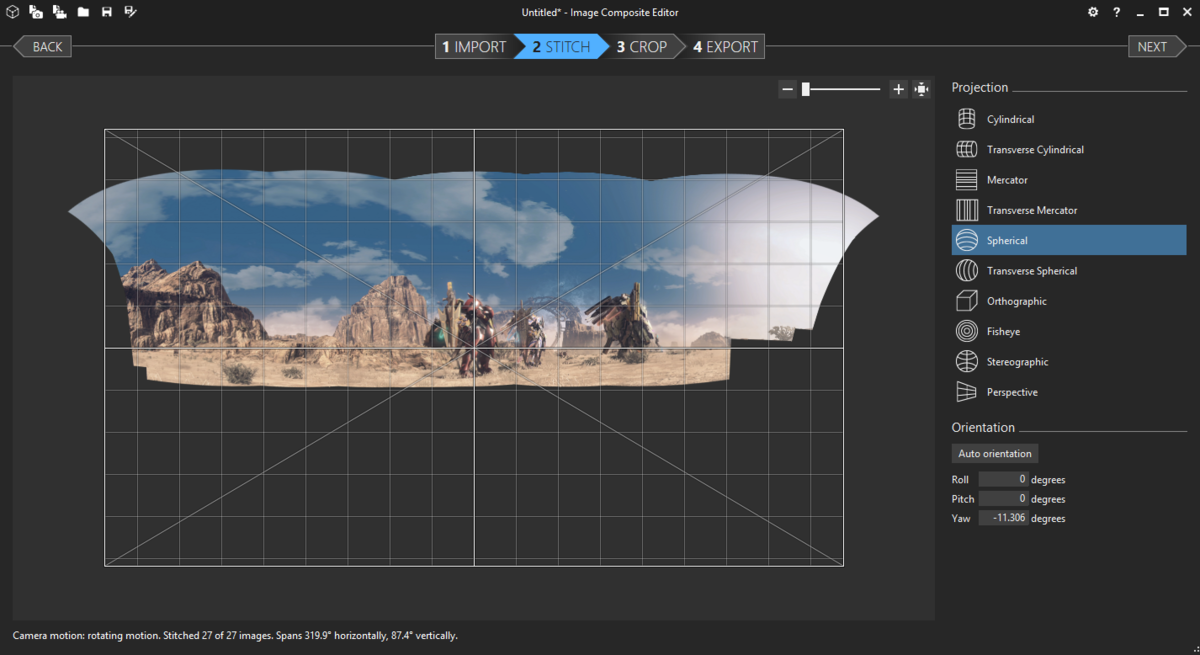Save the project with floppy icon
Viewport: 1200px width, 655px height.
pyautogui.click(x=106, y=12)
